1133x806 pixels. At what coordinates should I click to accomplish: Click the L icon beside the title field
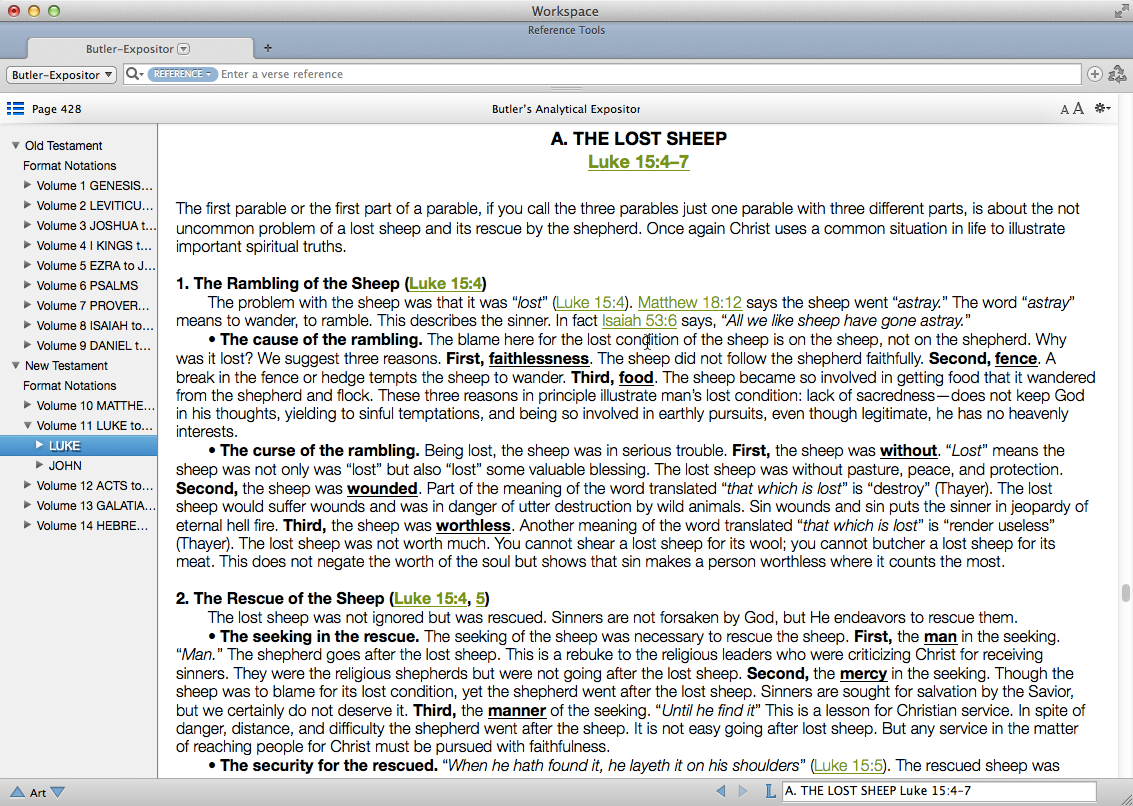click(x=770, y=791)
